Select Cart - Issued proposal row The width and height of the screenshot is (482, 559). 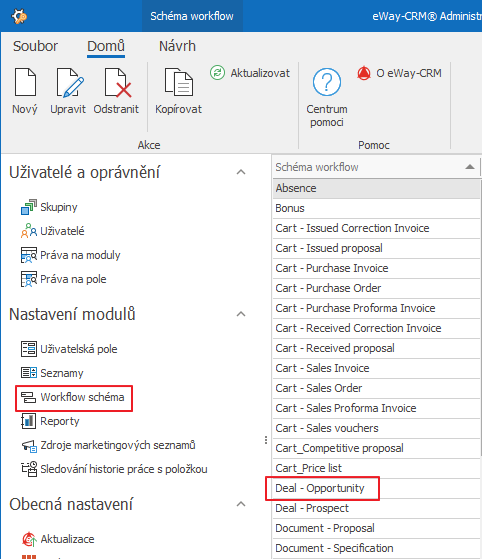point(376,248)
